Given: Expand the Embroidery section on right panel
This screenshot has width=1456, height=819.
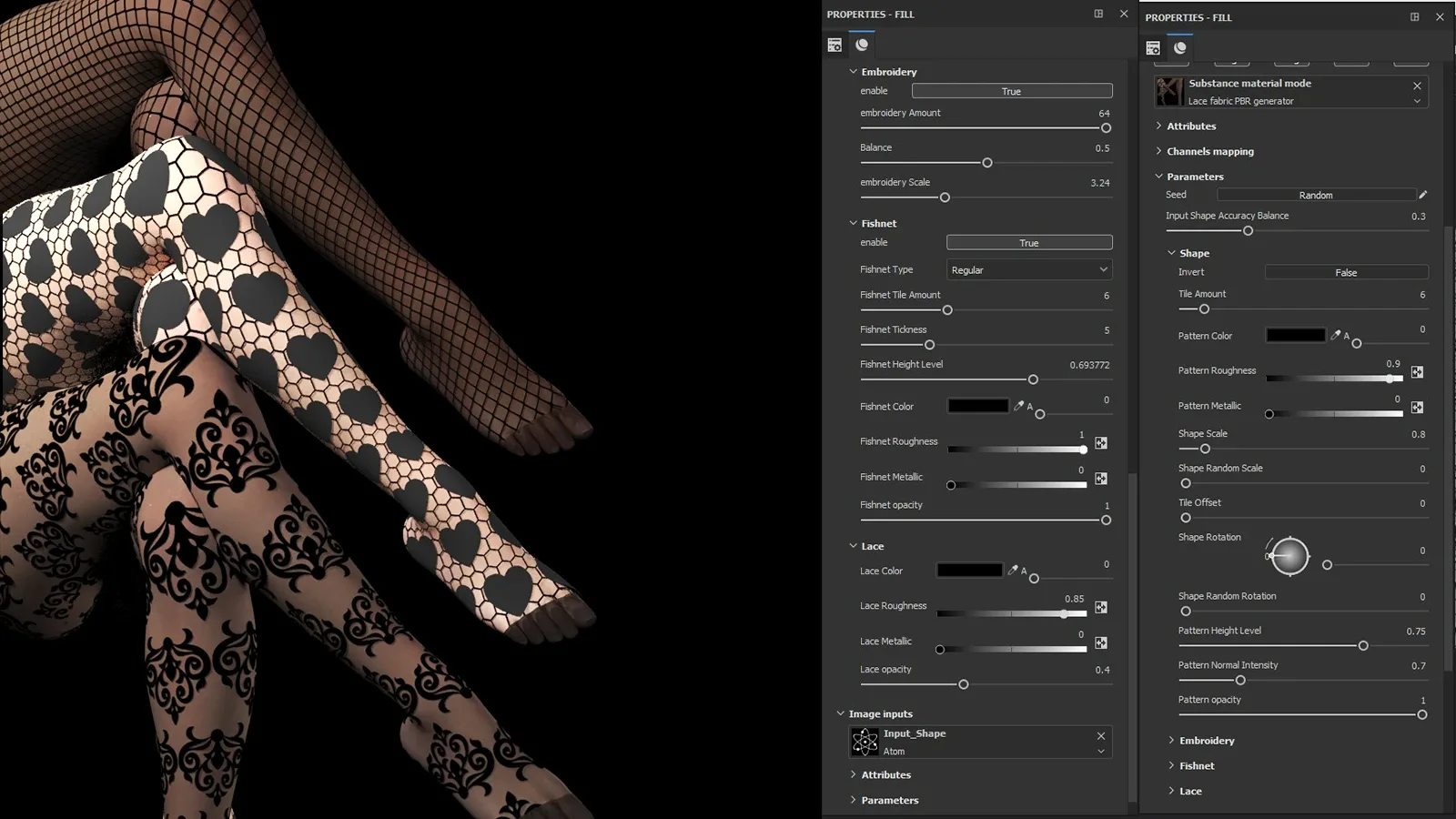Looking at the screenshot, I should tap(1207, 740).
